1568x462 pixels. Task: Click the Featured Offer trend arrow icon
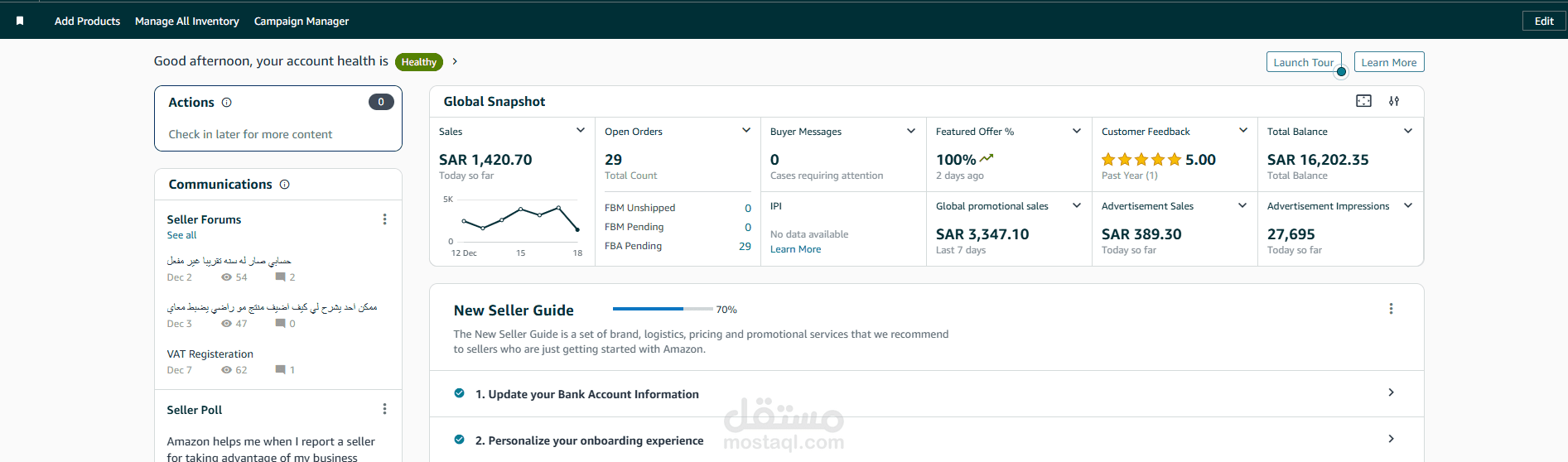click(x=987, y=158)
